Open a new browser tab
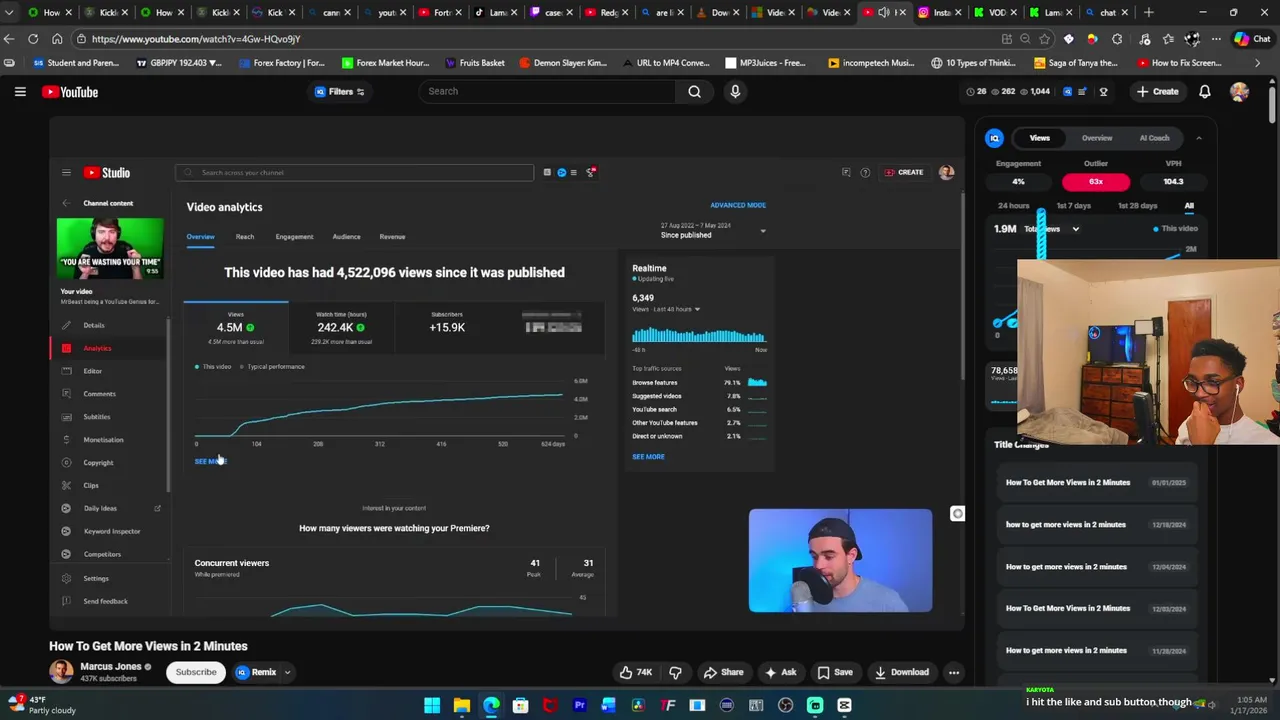Screen dimensions: 1280x720 (x=1149, y=12)
